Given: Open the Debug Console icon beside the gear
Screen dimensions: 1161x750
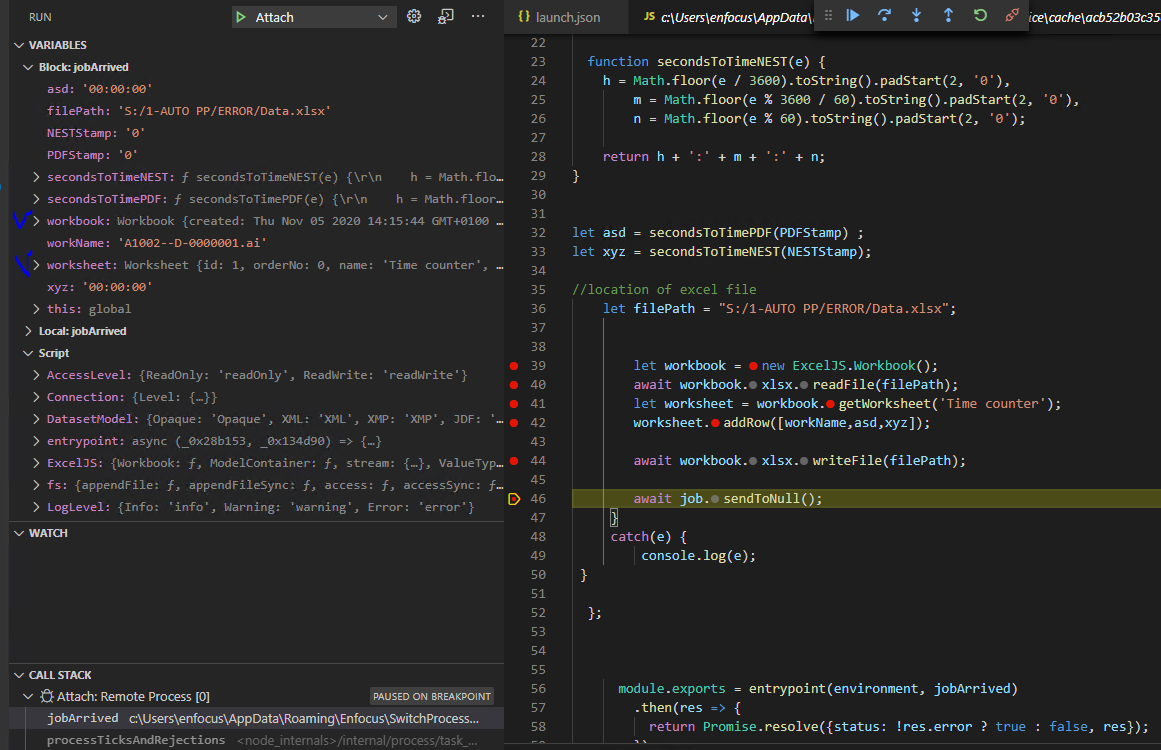Looking at the screenshot, I should pos(446,17).
